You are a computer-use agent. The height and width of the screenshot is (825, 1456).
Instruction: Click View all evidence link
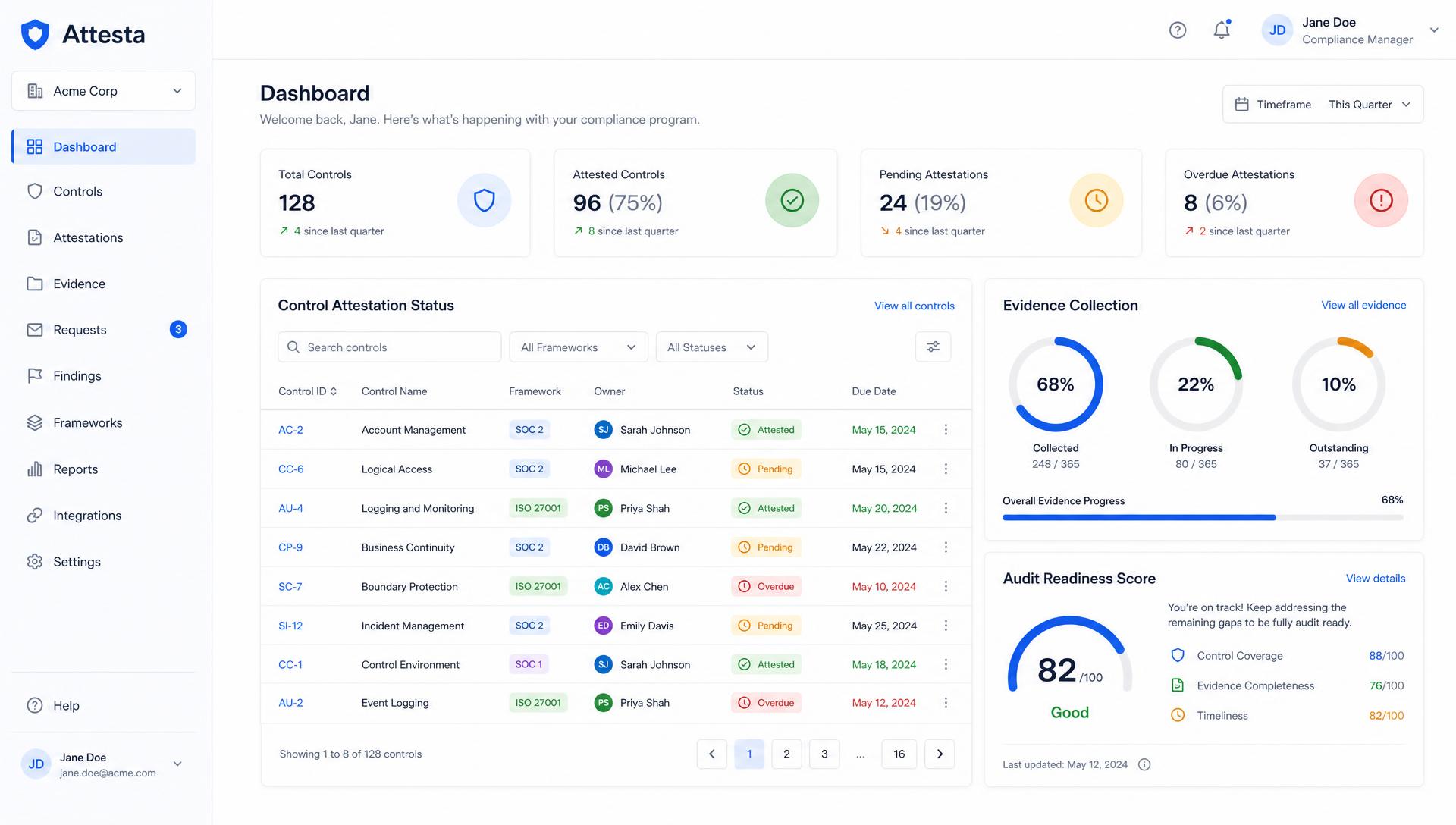coord(1363,305)
